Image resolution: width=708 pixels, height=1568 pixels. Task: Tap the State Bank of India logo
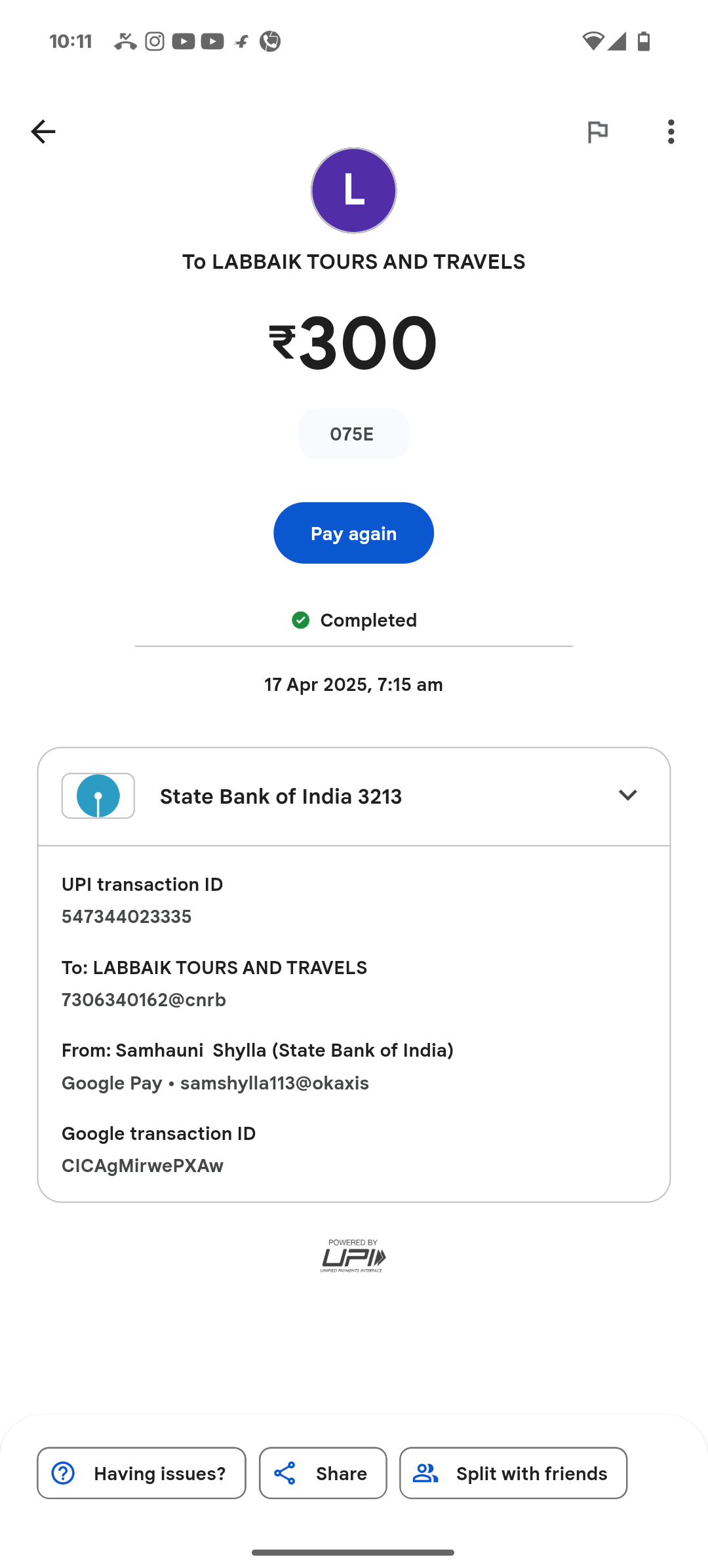pyautogui.click(x=98, y=796)
